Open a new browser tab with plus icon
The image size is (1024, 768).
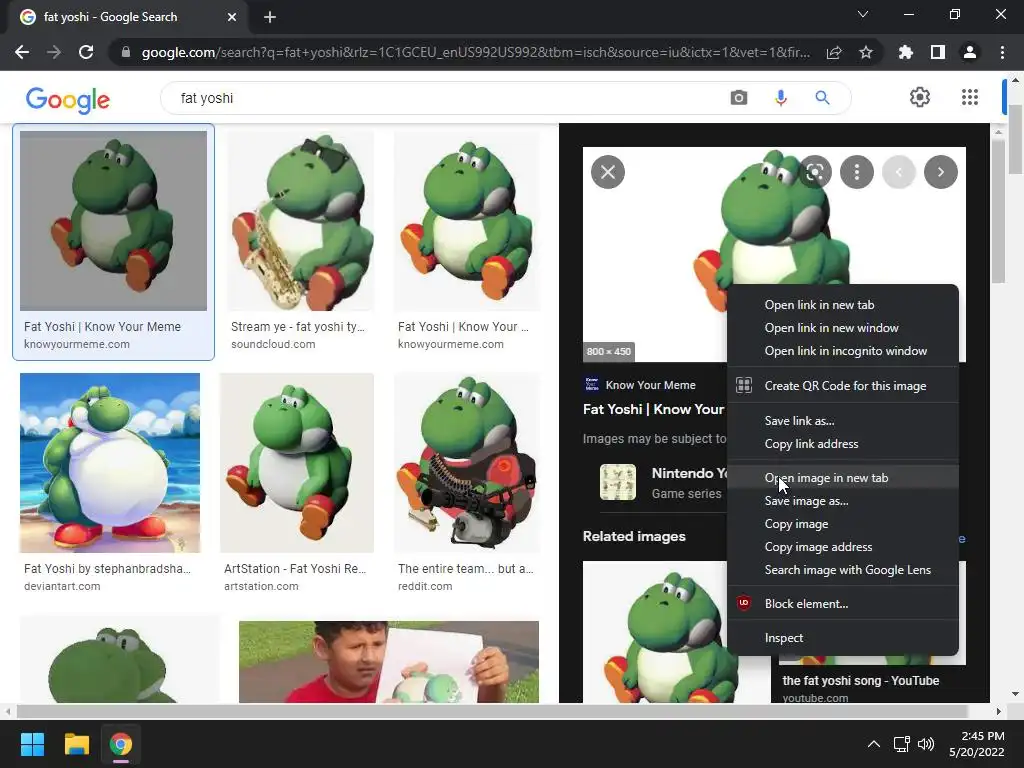[270, 17]
